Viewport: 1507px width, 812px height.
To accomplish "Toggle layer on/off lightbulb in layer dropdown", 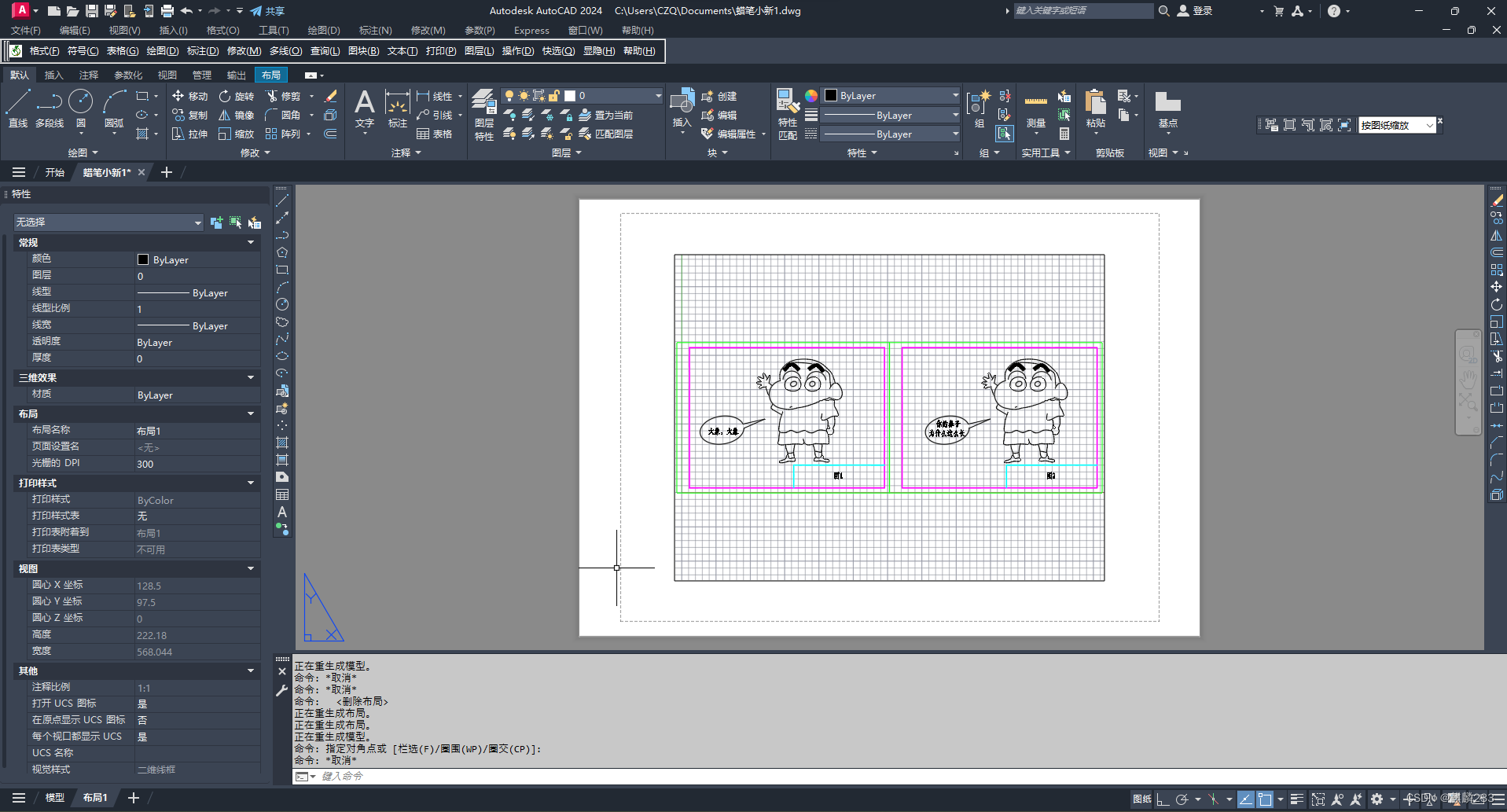I will click(509, 96).
